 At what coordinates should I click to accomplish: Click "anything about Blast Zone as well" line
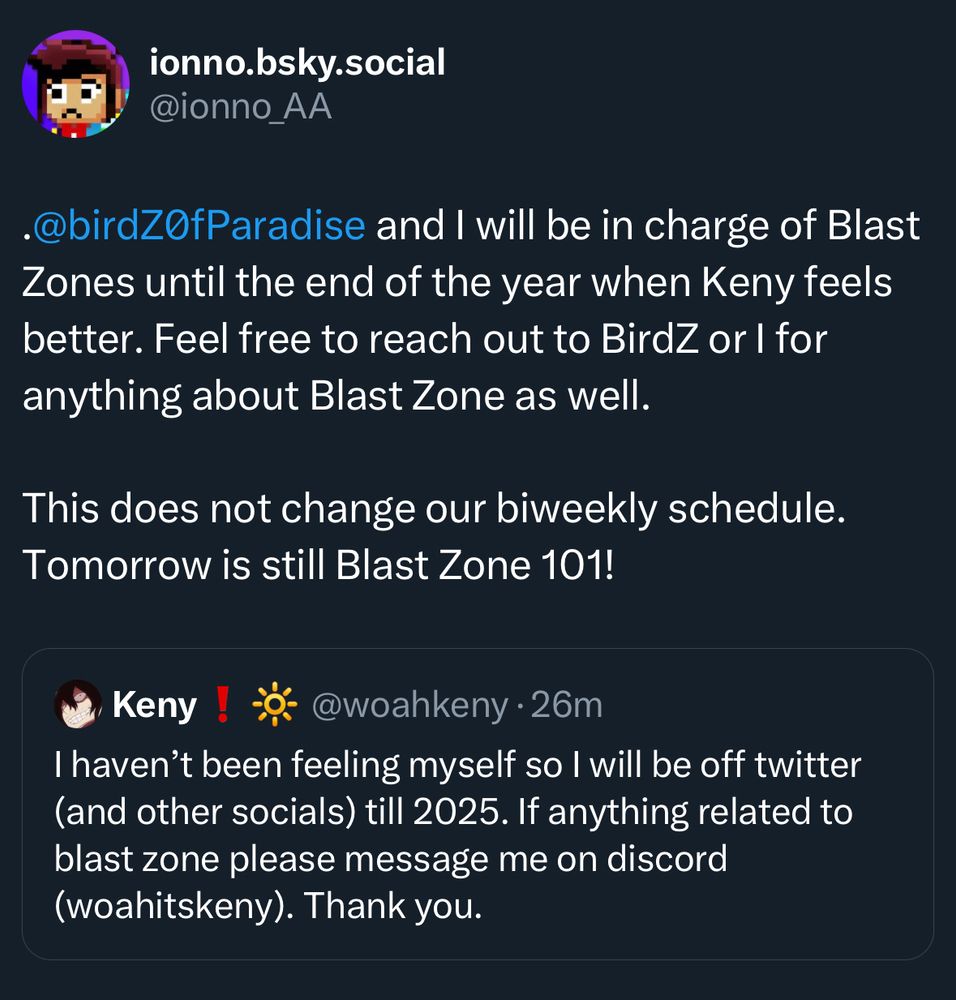coord(336,397)
